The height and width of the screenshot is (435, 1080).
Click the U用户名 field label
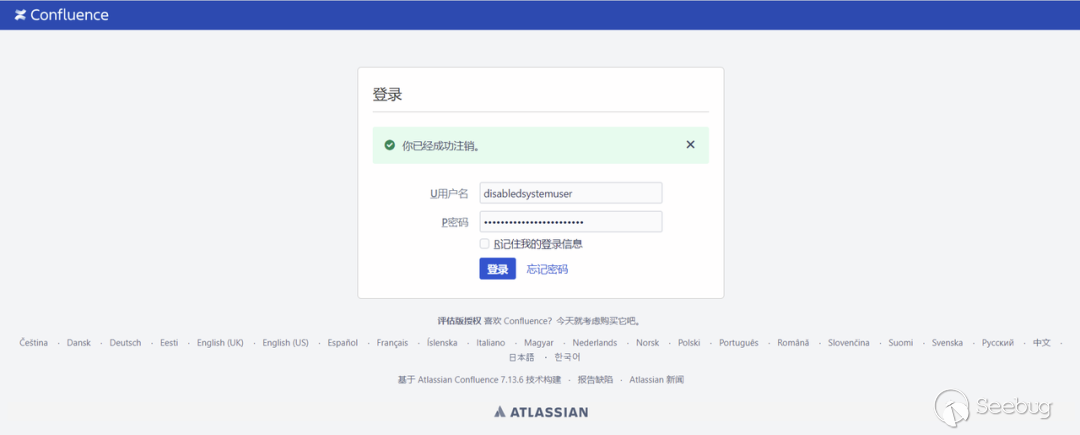pos(449,193)
